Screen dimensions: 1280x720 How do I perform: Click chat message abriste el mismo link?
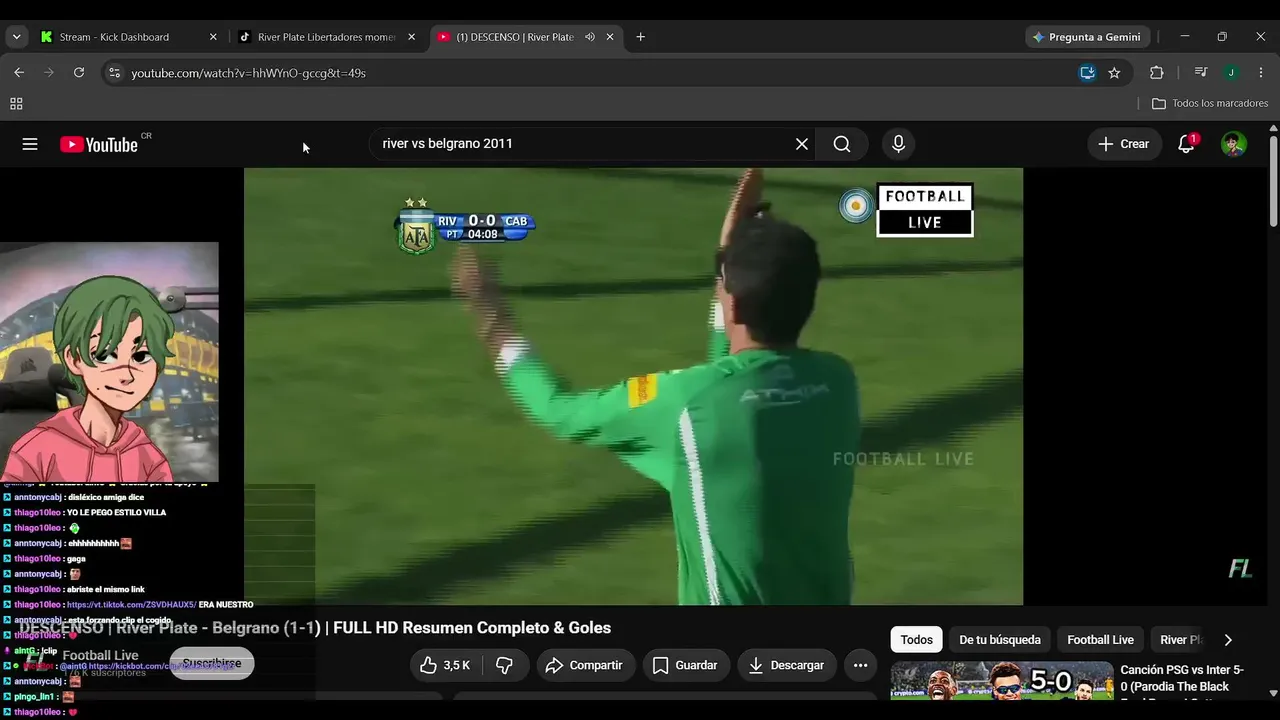click(x=106, y=590)
